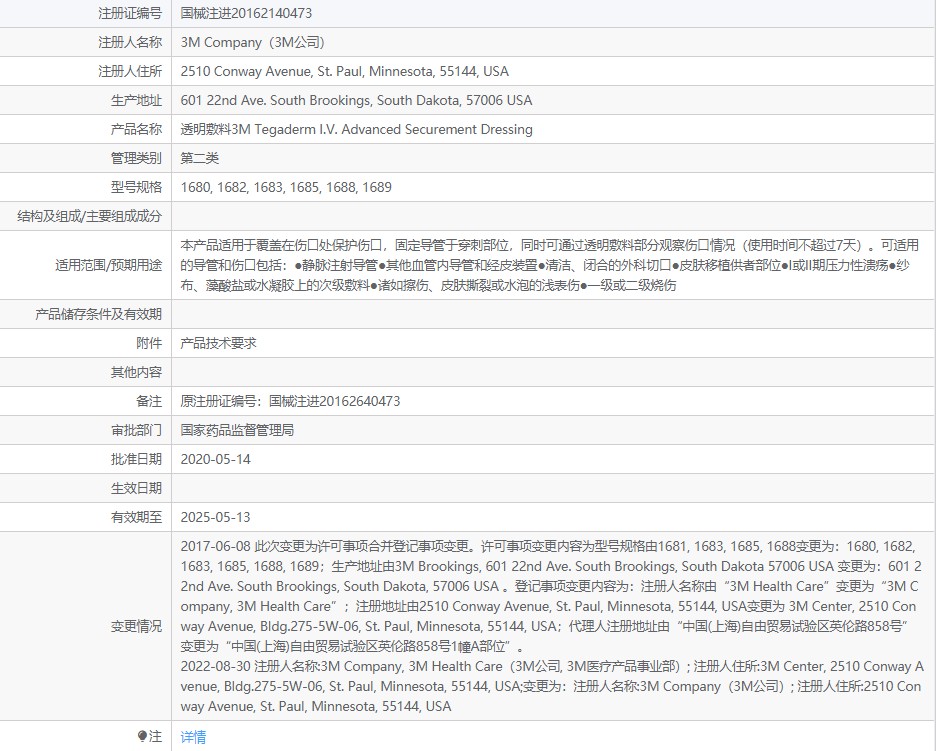Select registration number 国械注进20162140473
Viewport: 937px width, 751px height.
[x=246, y=13]
